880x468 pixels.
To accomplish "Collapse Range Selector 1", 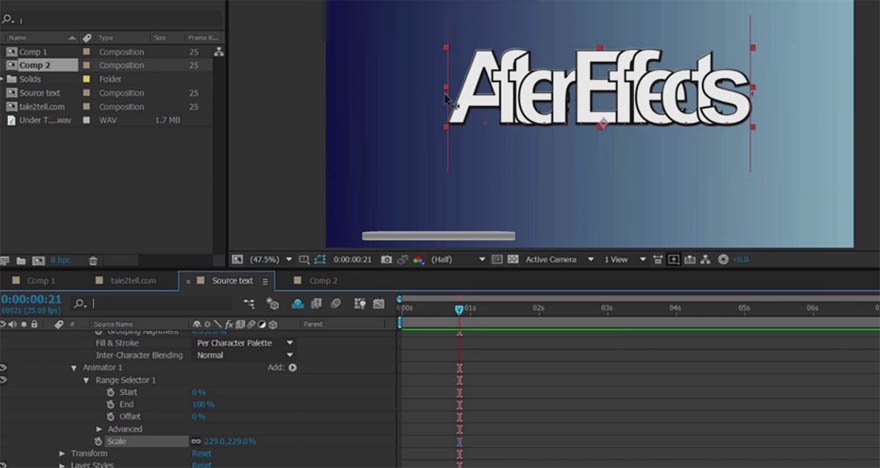I will tap(86, 380).
